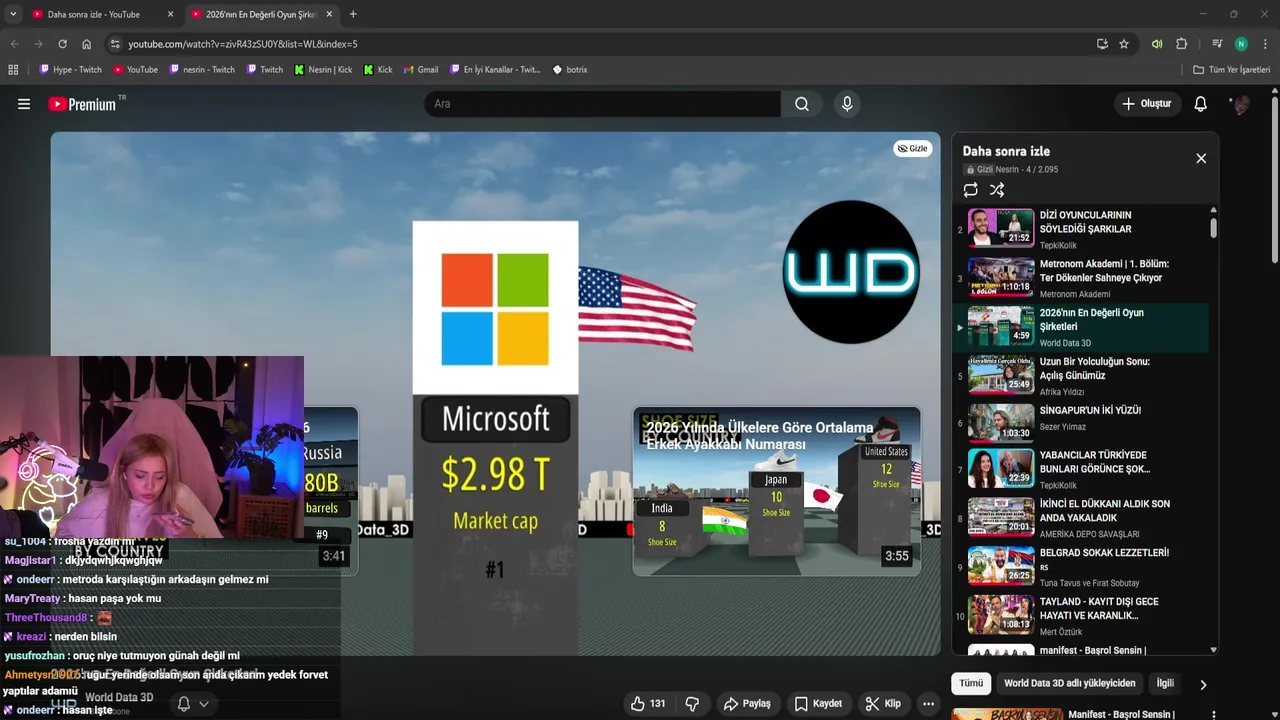
Task: Open the Gmail bookmark
Action: [420, 70]
